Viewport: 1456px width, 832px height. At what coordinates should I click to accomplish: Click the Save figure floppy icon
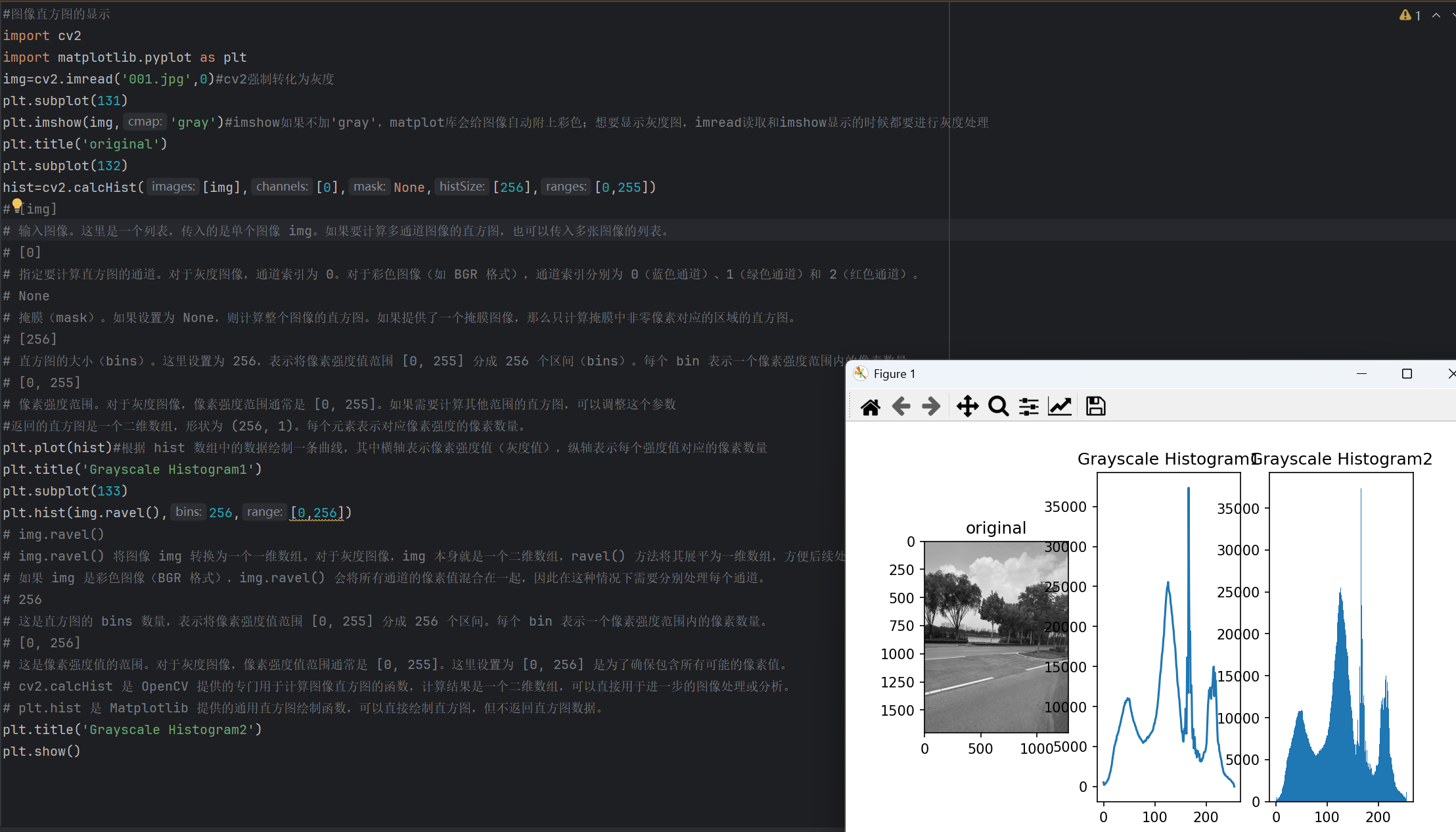[1095, 407]
